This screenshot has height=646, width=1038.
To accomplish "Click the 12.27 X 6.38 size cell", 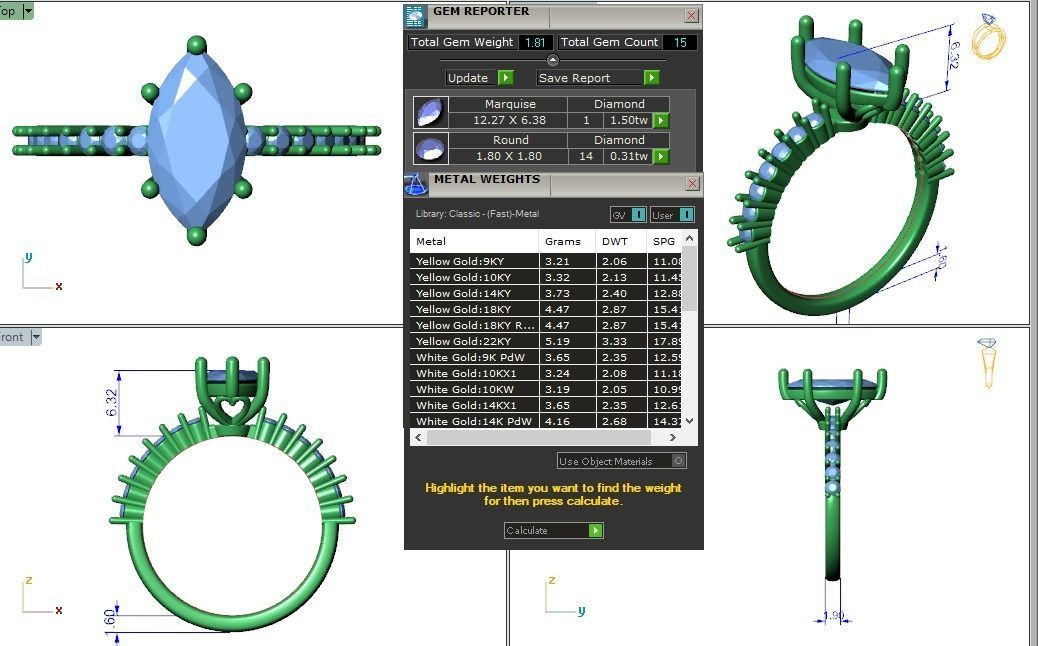I will 509,120.
